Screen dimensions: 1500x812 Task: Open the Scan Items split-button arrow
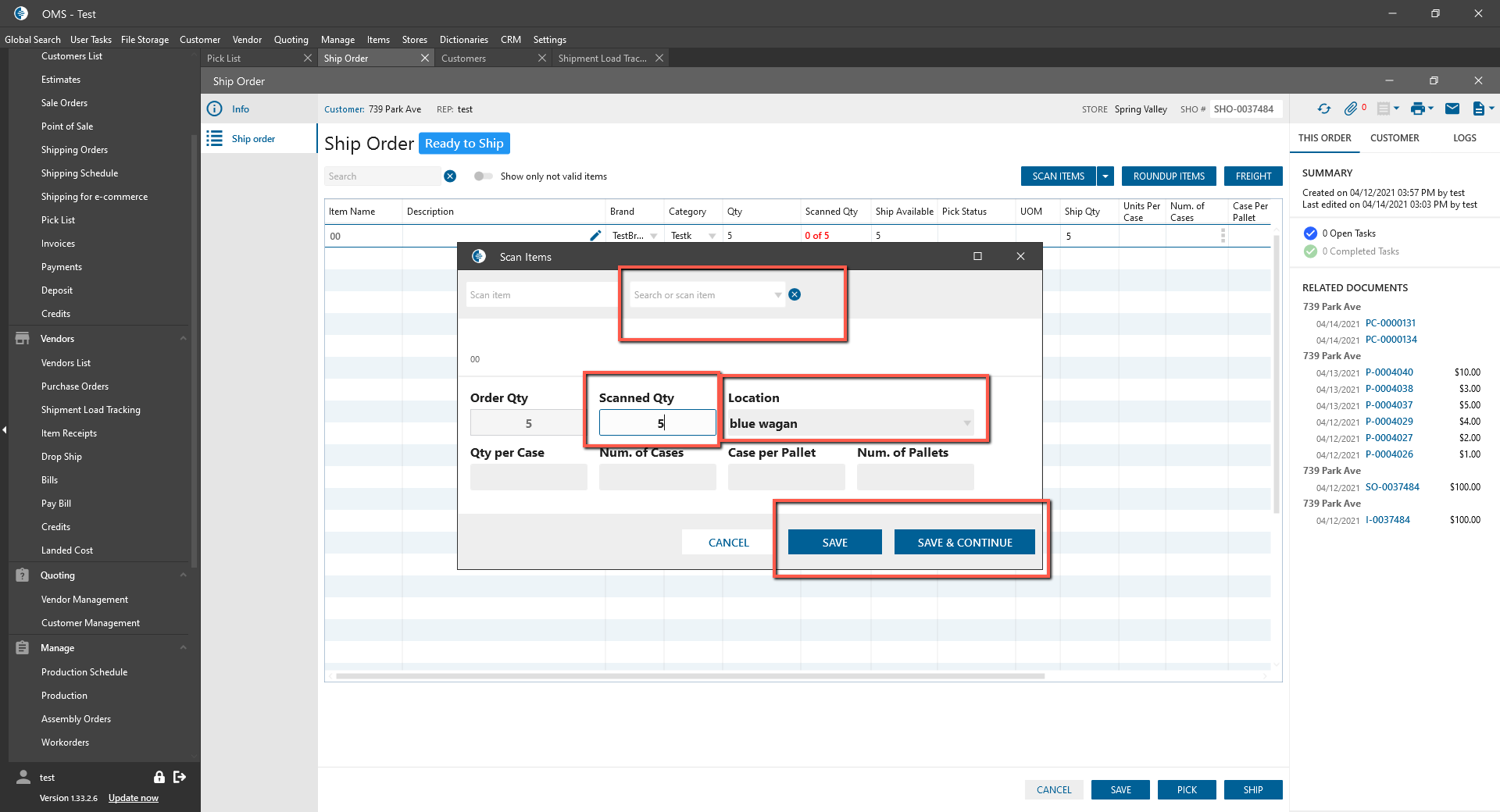click(1105, 176)
